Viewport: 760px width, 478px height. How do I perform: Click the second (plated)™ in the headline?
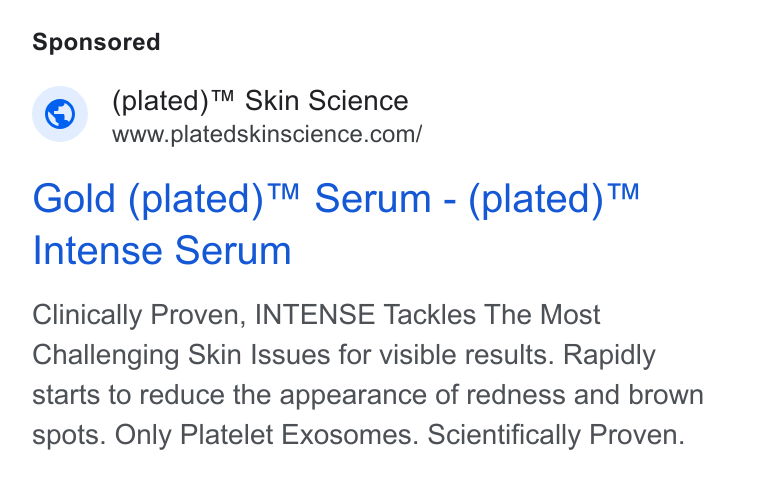[554, 199]
